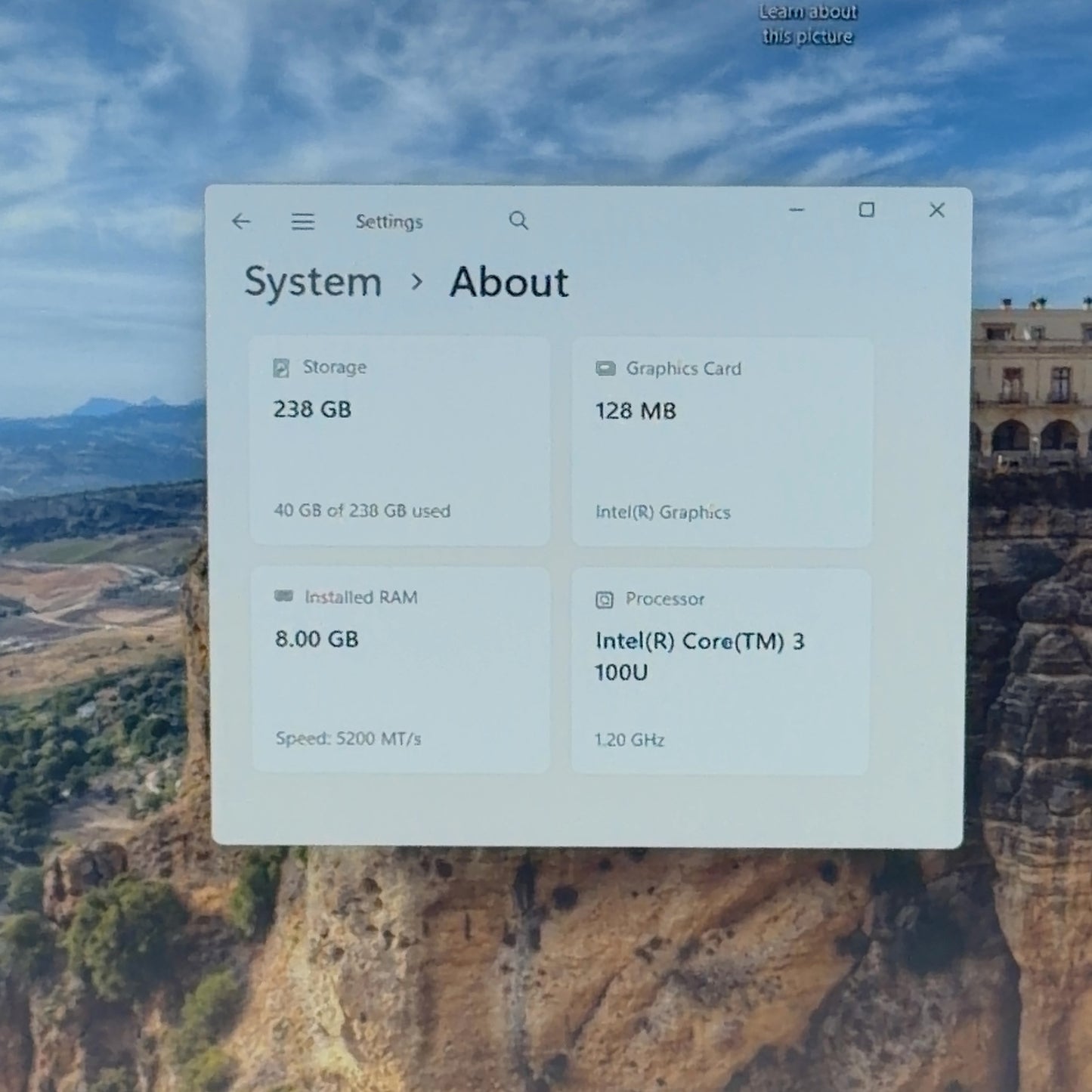1092x1092 pixels.
Task: Click the 'Speed: 5200 MT/s' label
Action: (x=348, y=738)
